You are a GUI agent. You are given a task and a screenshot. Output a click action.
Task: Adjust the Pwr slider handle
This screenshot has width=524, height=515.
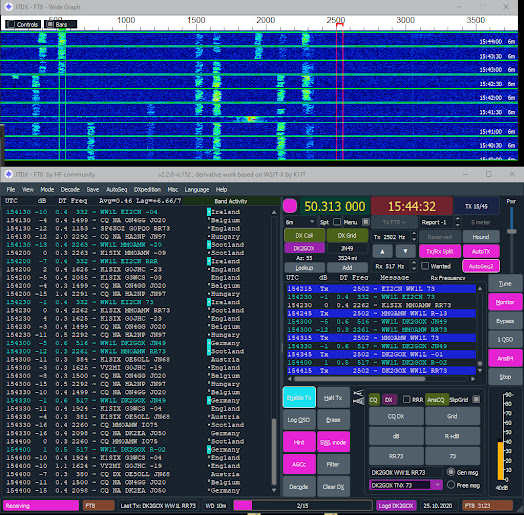click(511, 231)
